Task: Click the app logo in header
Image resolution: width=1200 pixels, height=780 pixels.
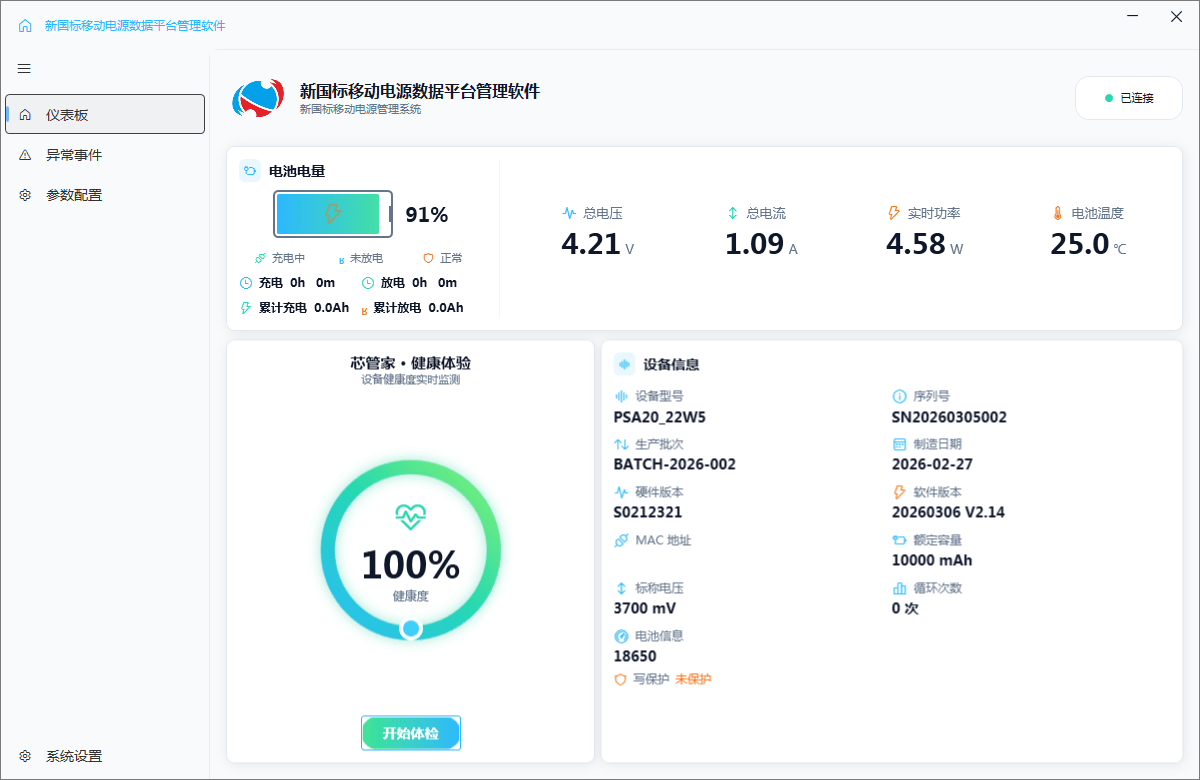Action: tap(258, 98)
